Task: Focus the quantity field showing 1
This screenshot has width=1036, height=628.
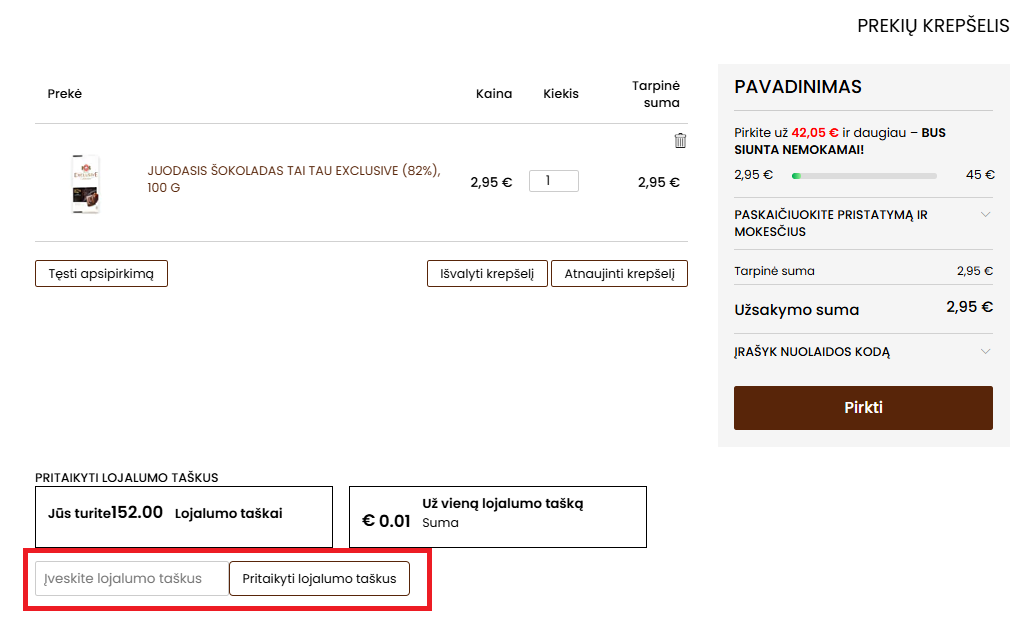Action: [x=553, y=181]
